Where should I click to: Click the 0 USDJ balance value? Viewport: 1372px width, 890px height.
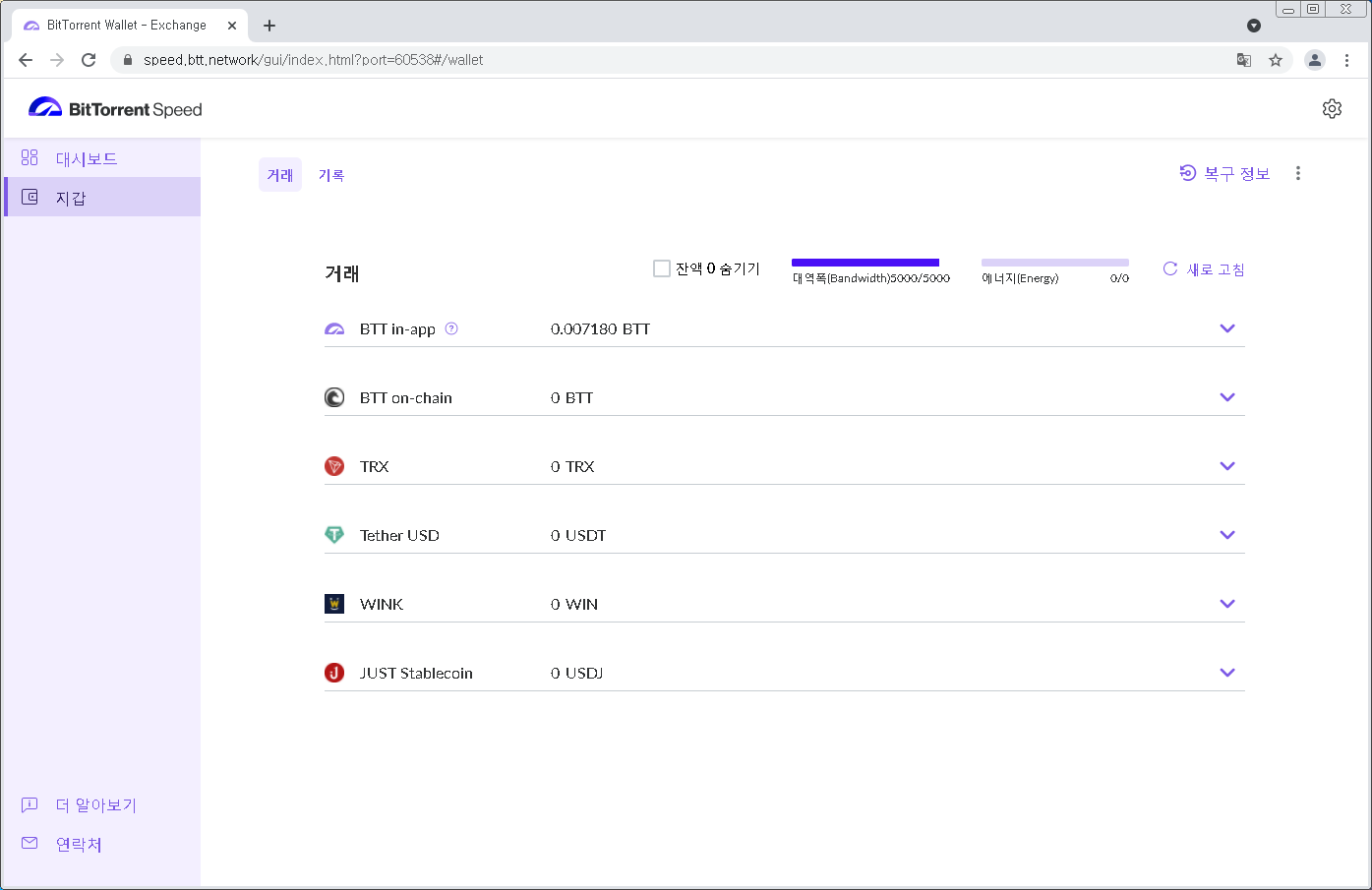[576, 673]
